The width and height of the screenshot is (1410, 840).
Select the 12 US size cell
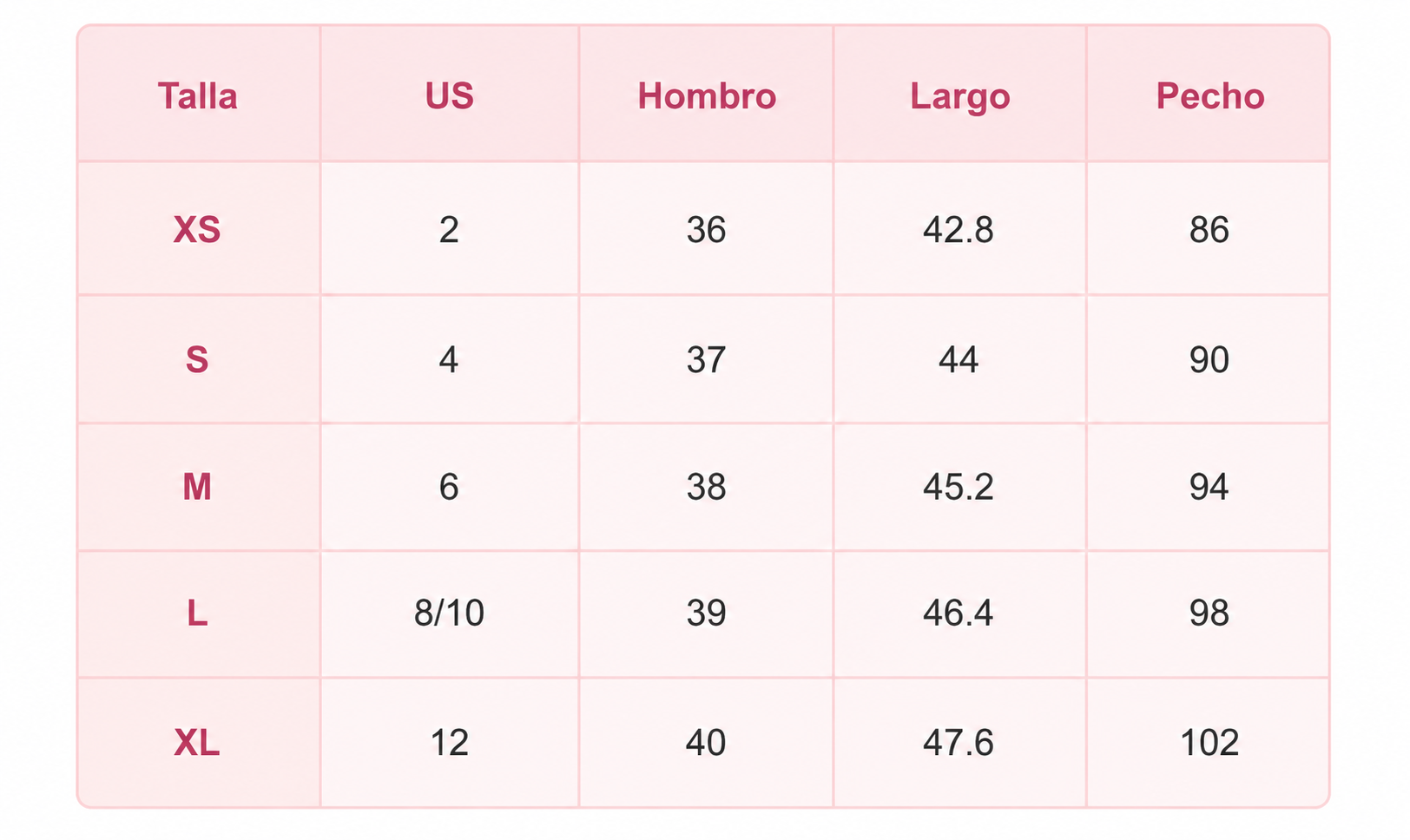pyautogui.click(x=449, y=743)
